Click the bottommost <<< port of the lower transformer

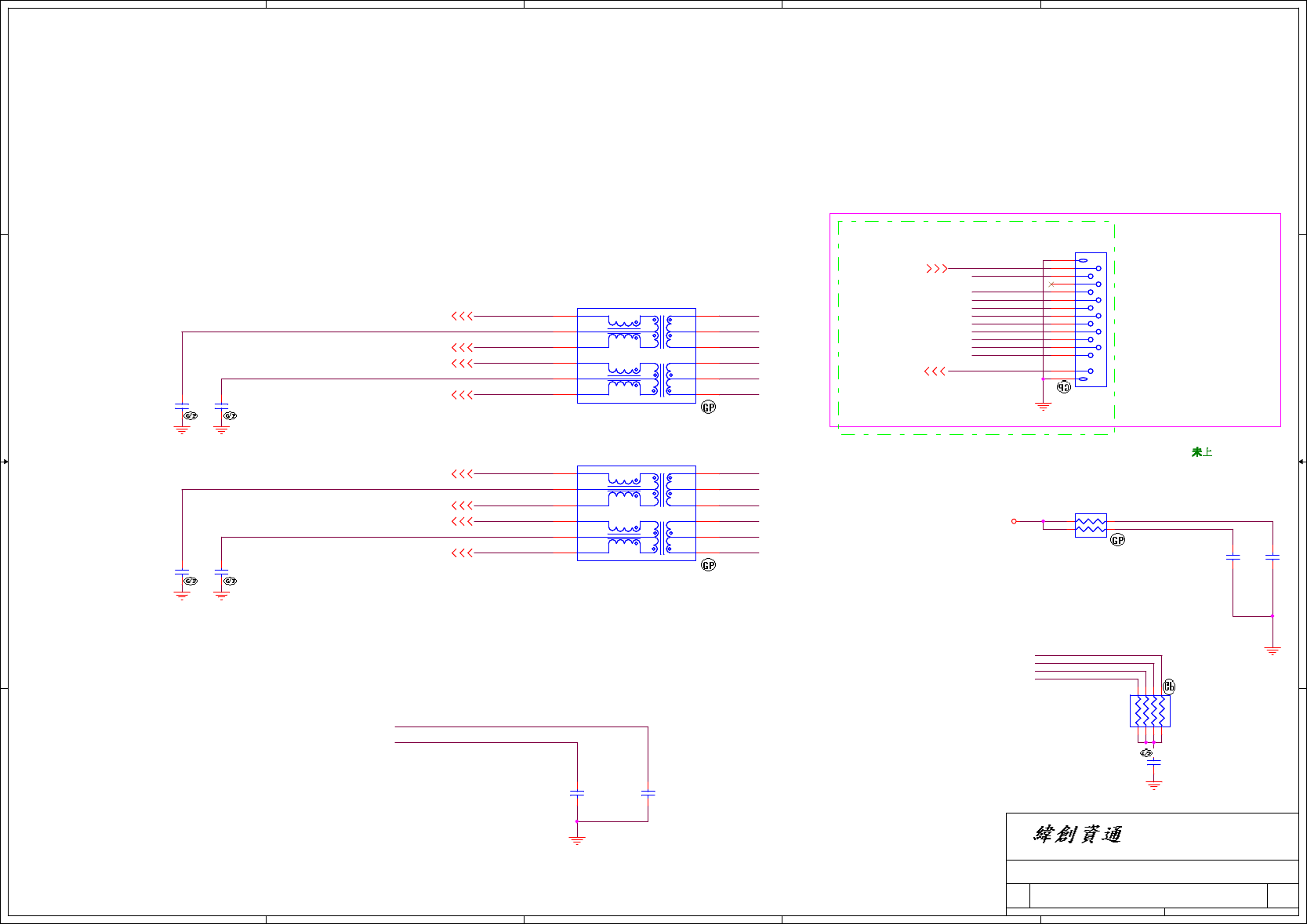(463, 553)
